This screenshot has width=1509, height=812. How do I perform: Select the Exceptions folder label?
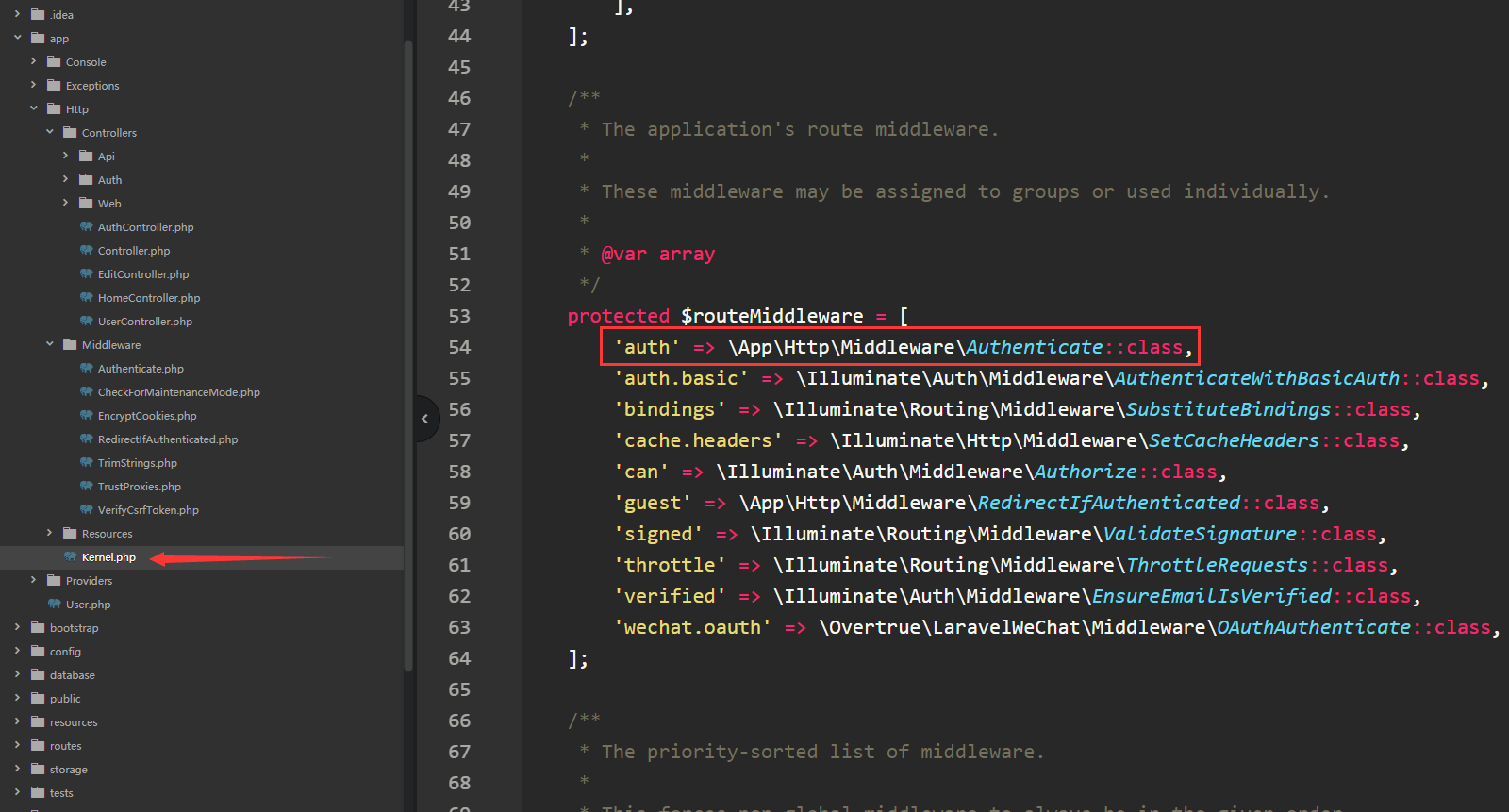92,86
